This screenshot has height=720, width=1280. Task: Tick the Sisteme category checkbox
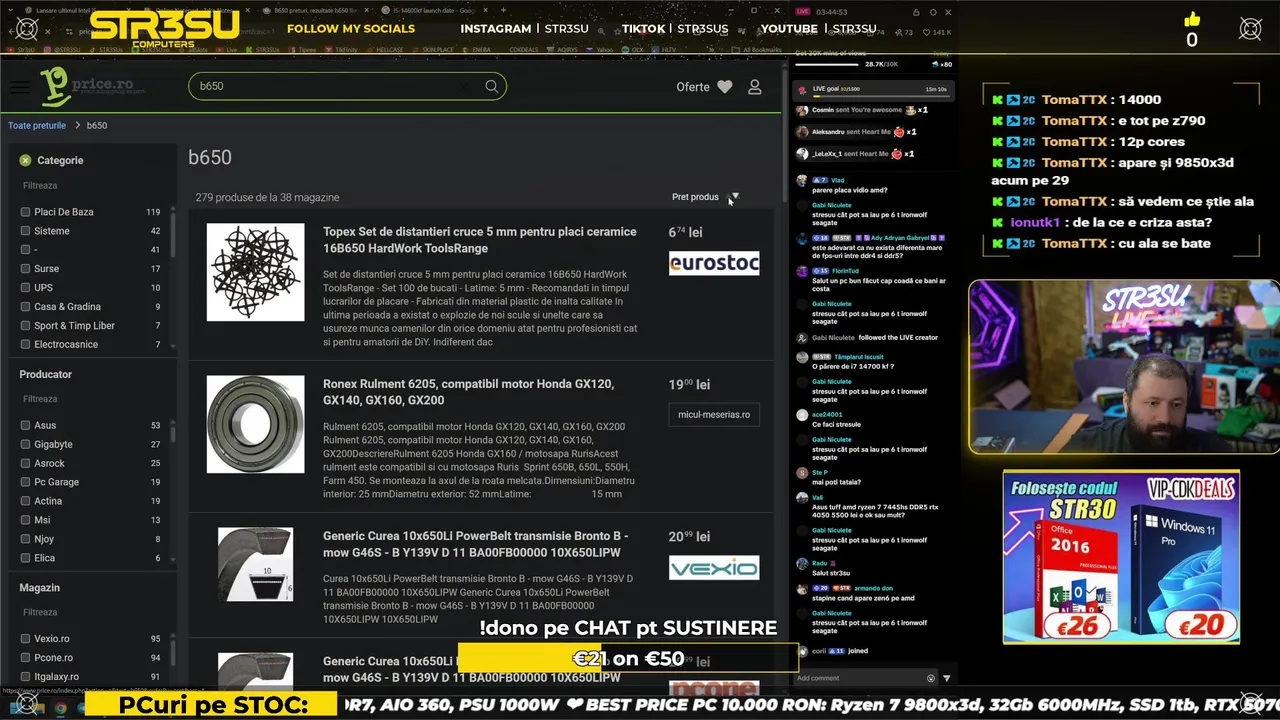coord(25,231)
